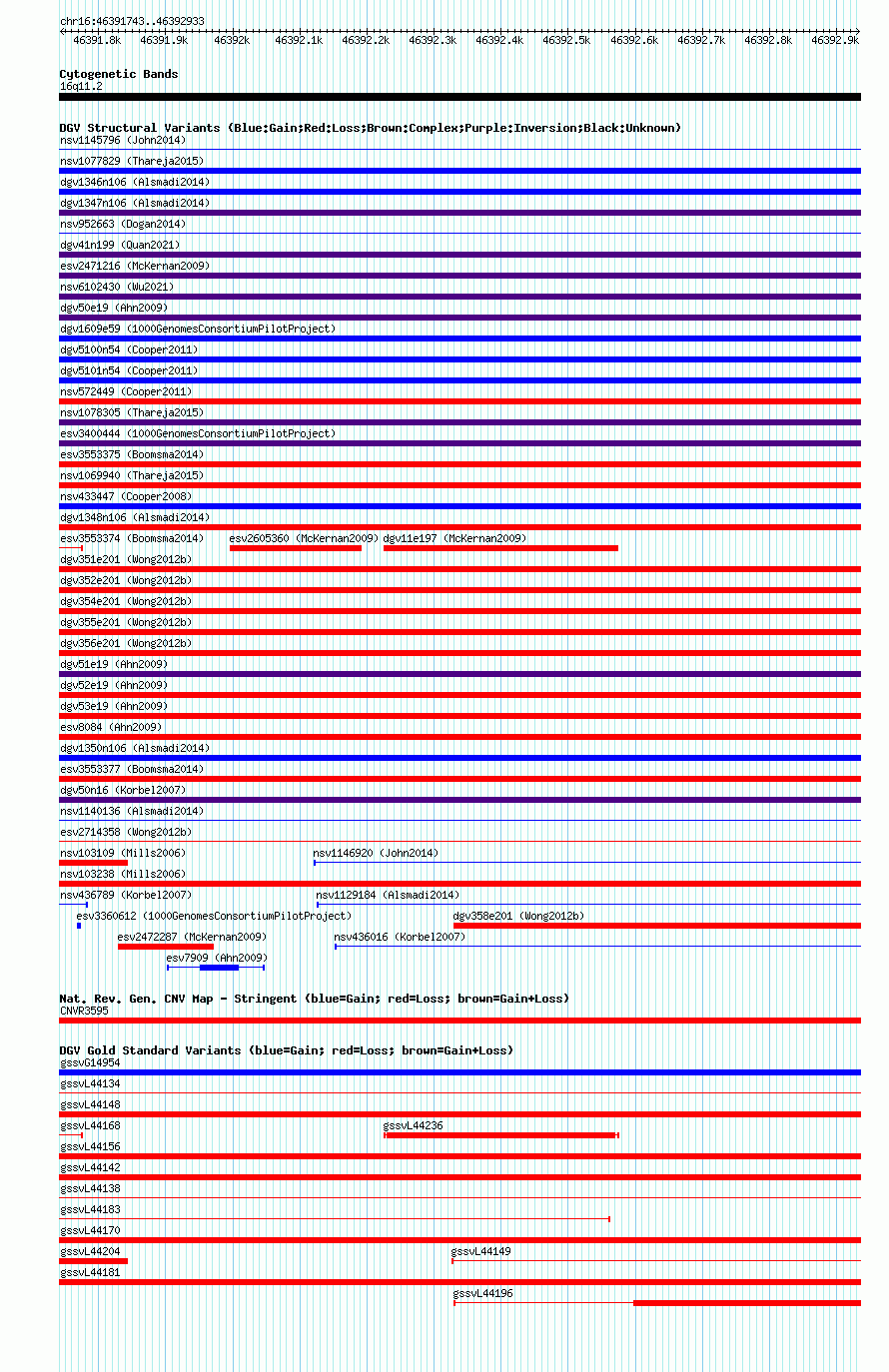Screen dimensions: 889x1372
Task: Click the red bar of esv2605360 (McKernan2009)
Action: 296,548
